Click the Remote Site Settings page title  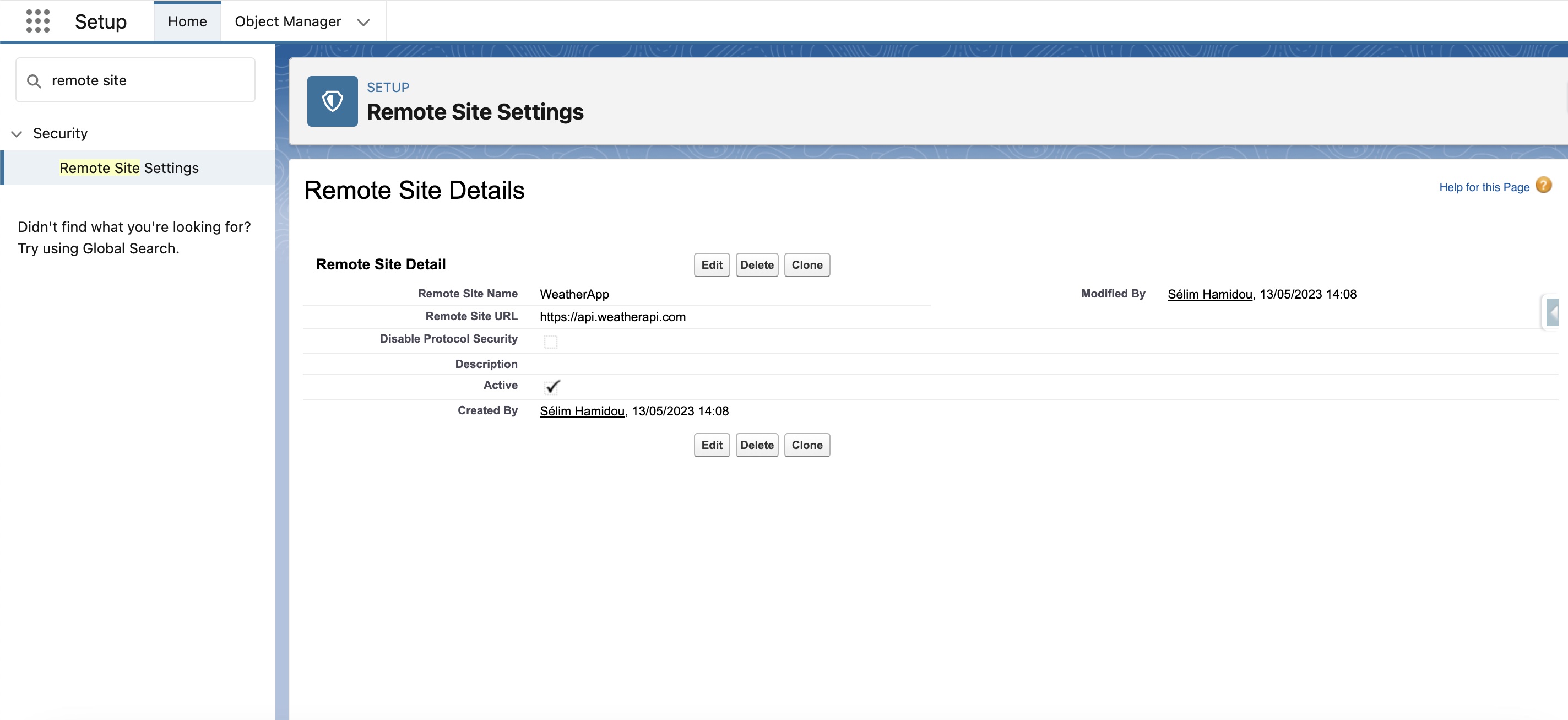pyautogui.click(x=475, y=112)
